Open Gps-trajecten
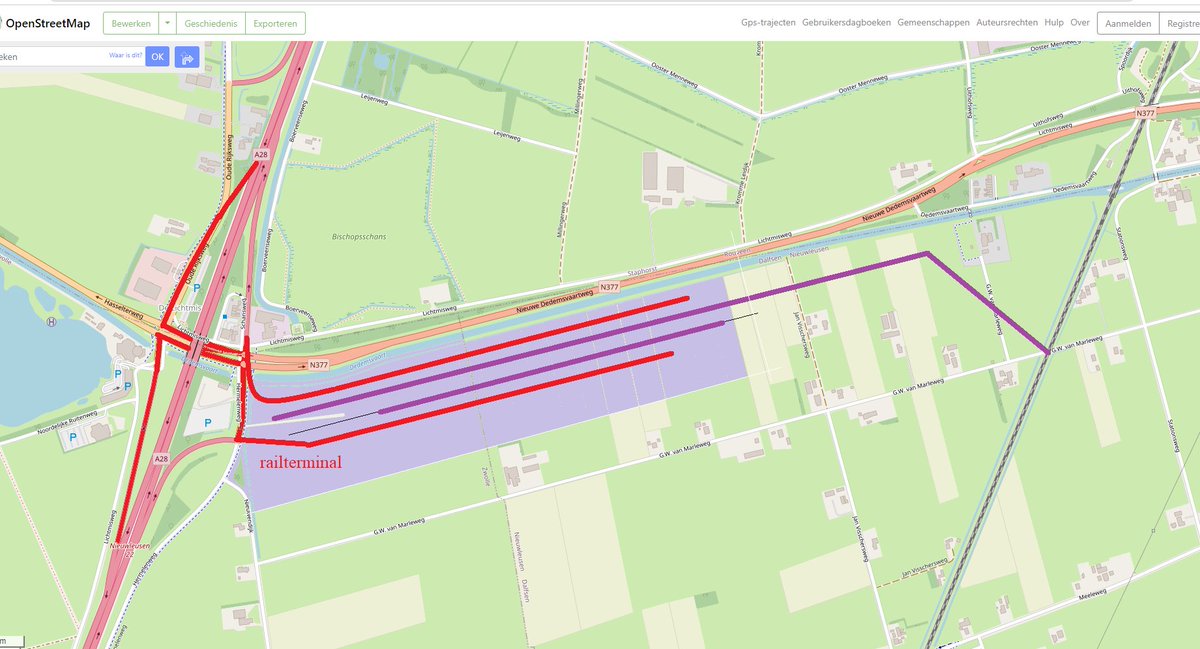The height and width of the screenshot is (649, 1200). coord(767,21)
